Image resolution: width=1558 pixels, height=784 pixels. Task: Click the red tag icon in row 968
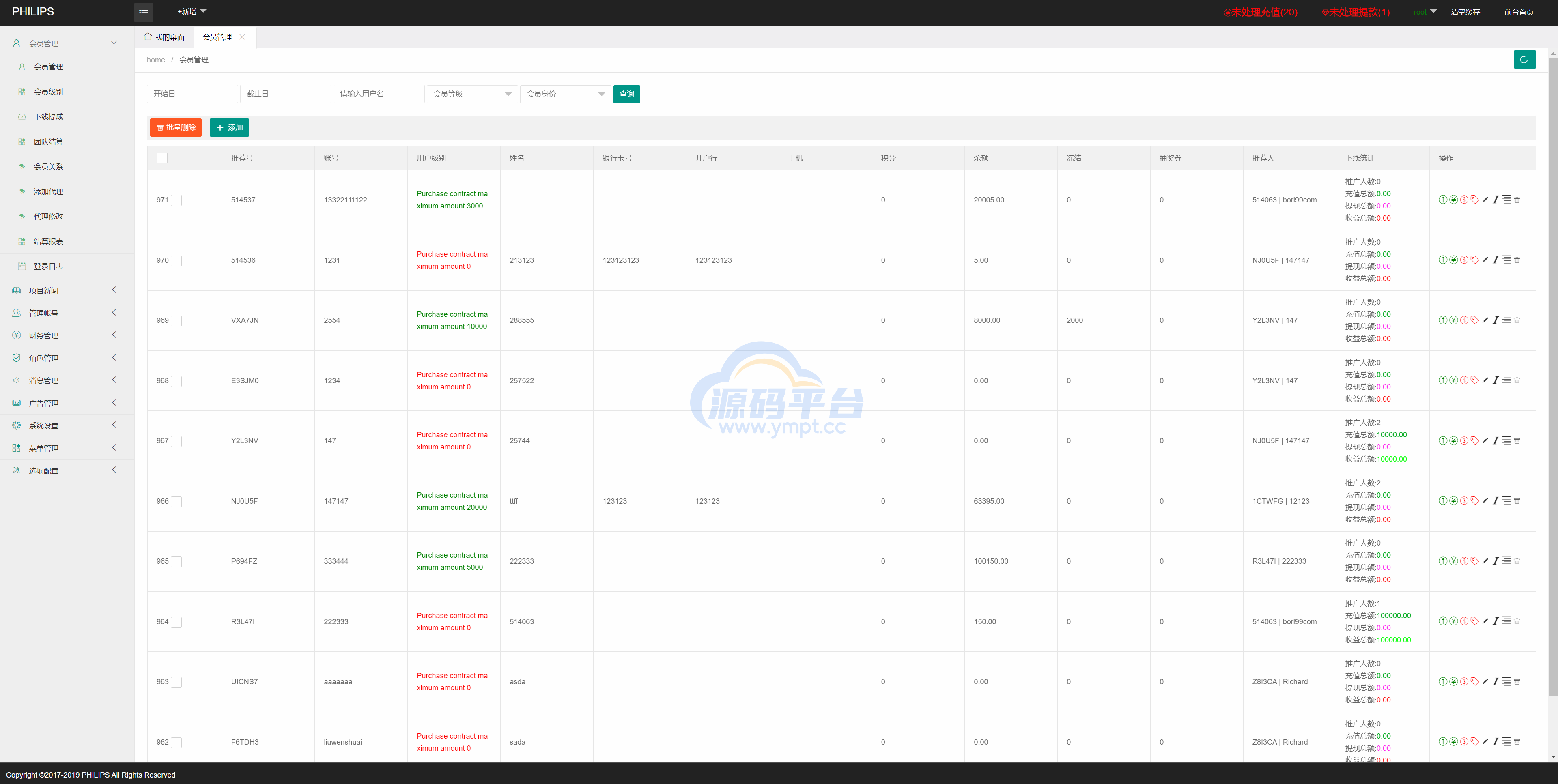(x=1474, y=380)
